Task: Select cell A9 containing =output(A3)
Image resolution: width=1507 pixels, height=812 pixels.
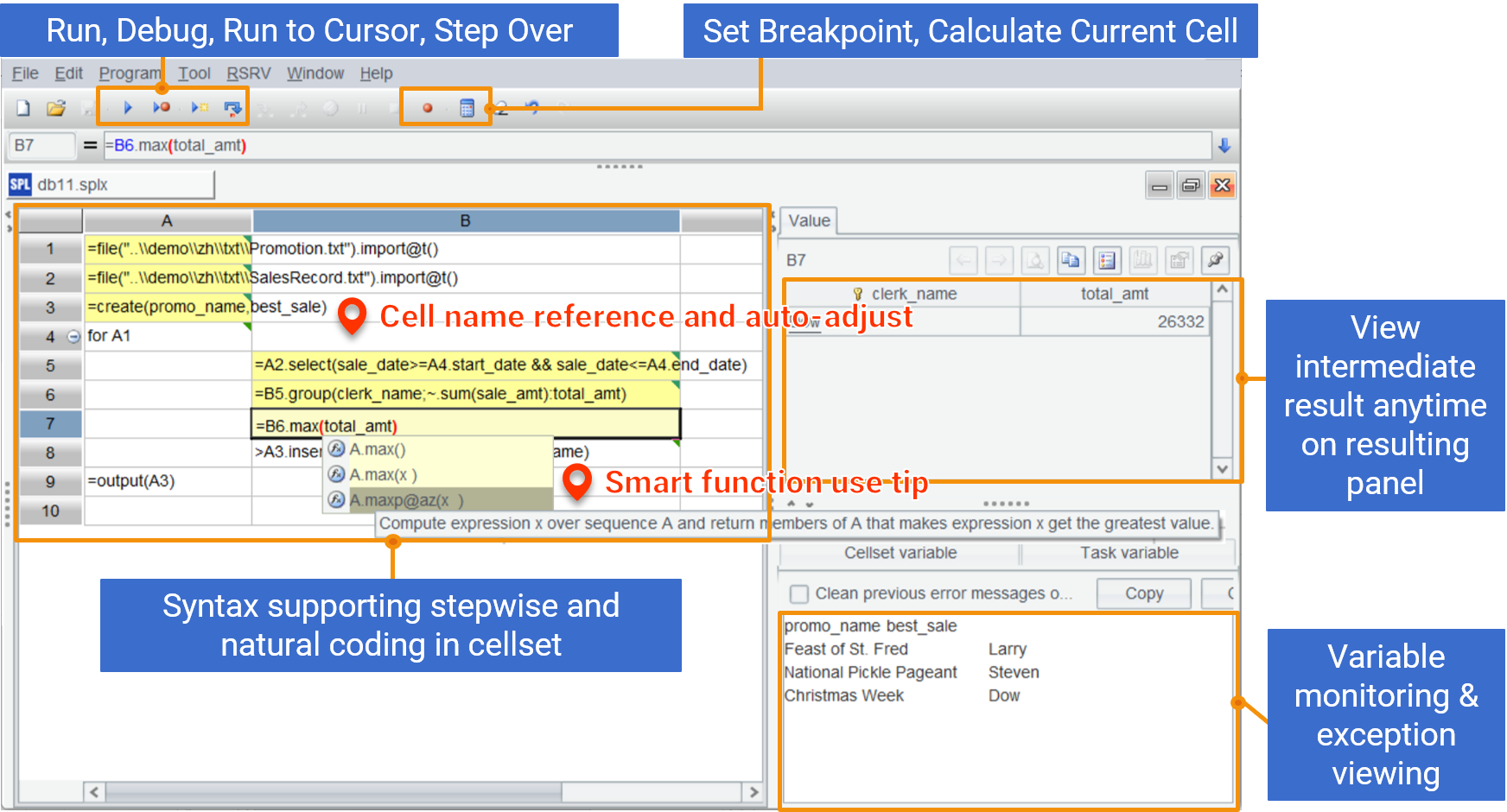Action: tap(167, 481)
